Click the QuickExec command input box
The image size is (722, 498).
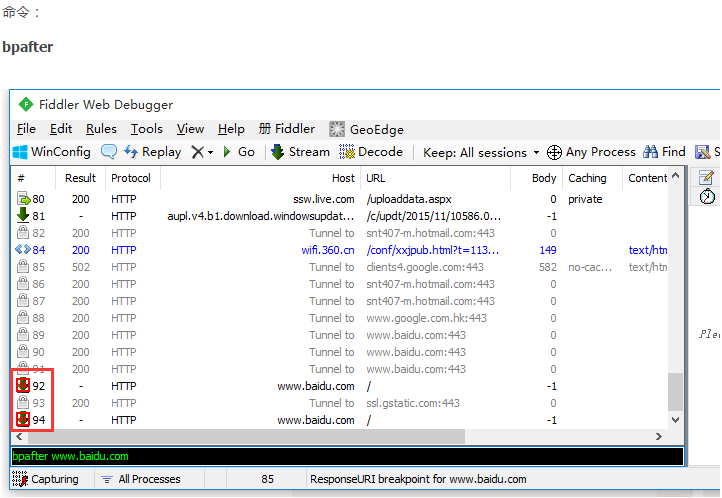(x=347, y=456)
